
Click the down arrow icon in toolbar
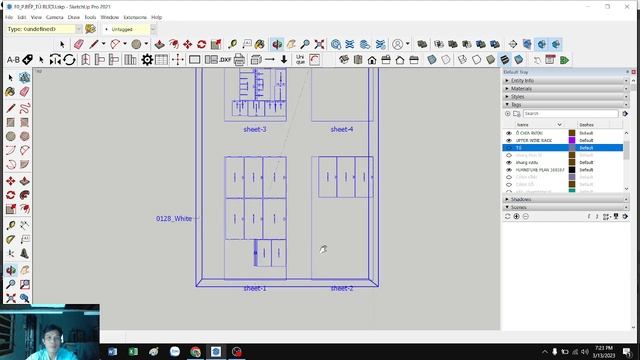tap(284, 60)
